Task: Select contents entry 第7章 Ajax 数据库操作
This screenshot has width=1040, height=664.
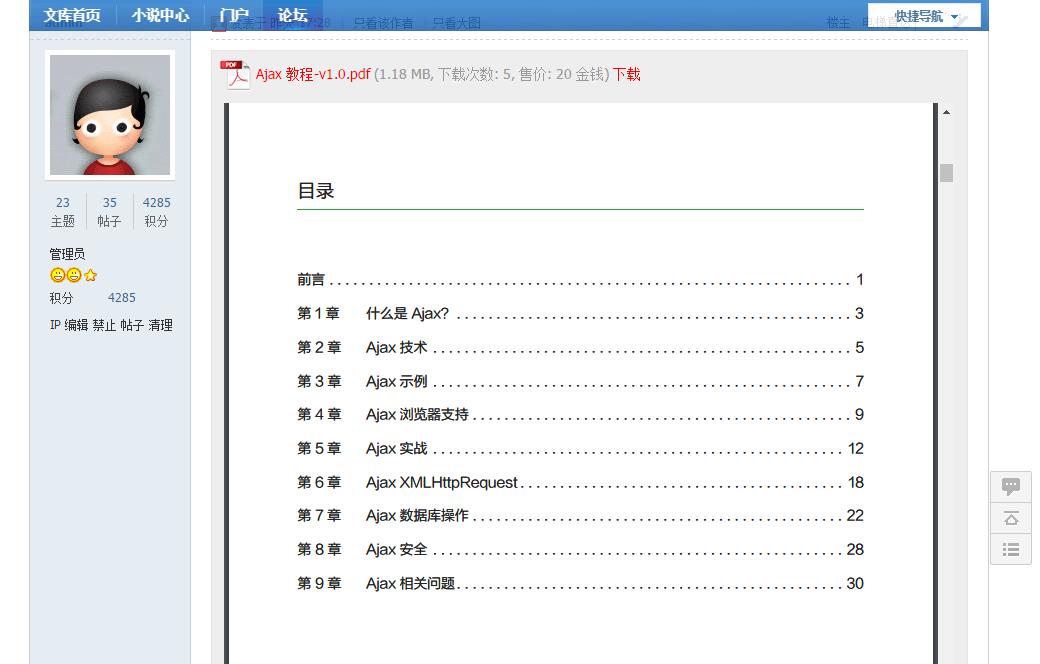Action: coord(580,515)
